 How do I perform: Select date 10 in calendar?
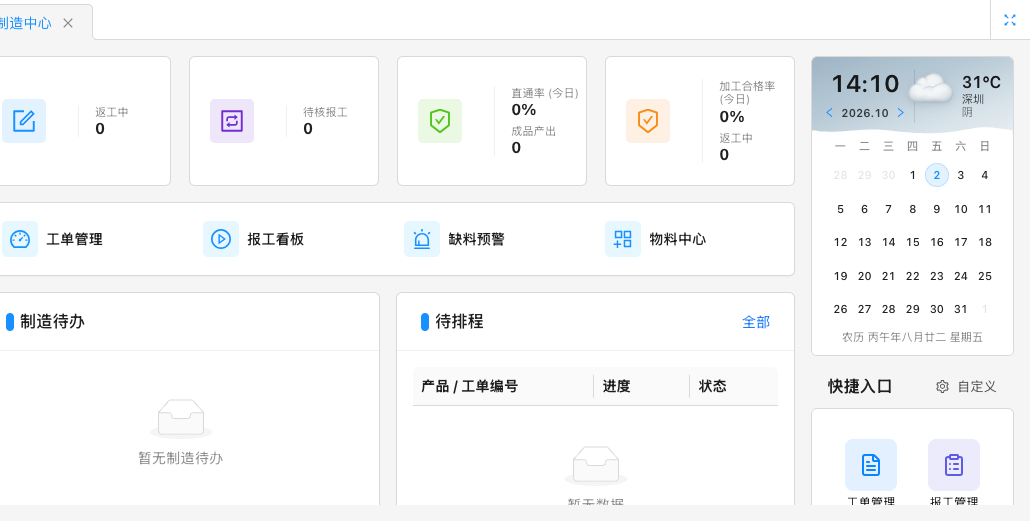[x=960, y=209]
